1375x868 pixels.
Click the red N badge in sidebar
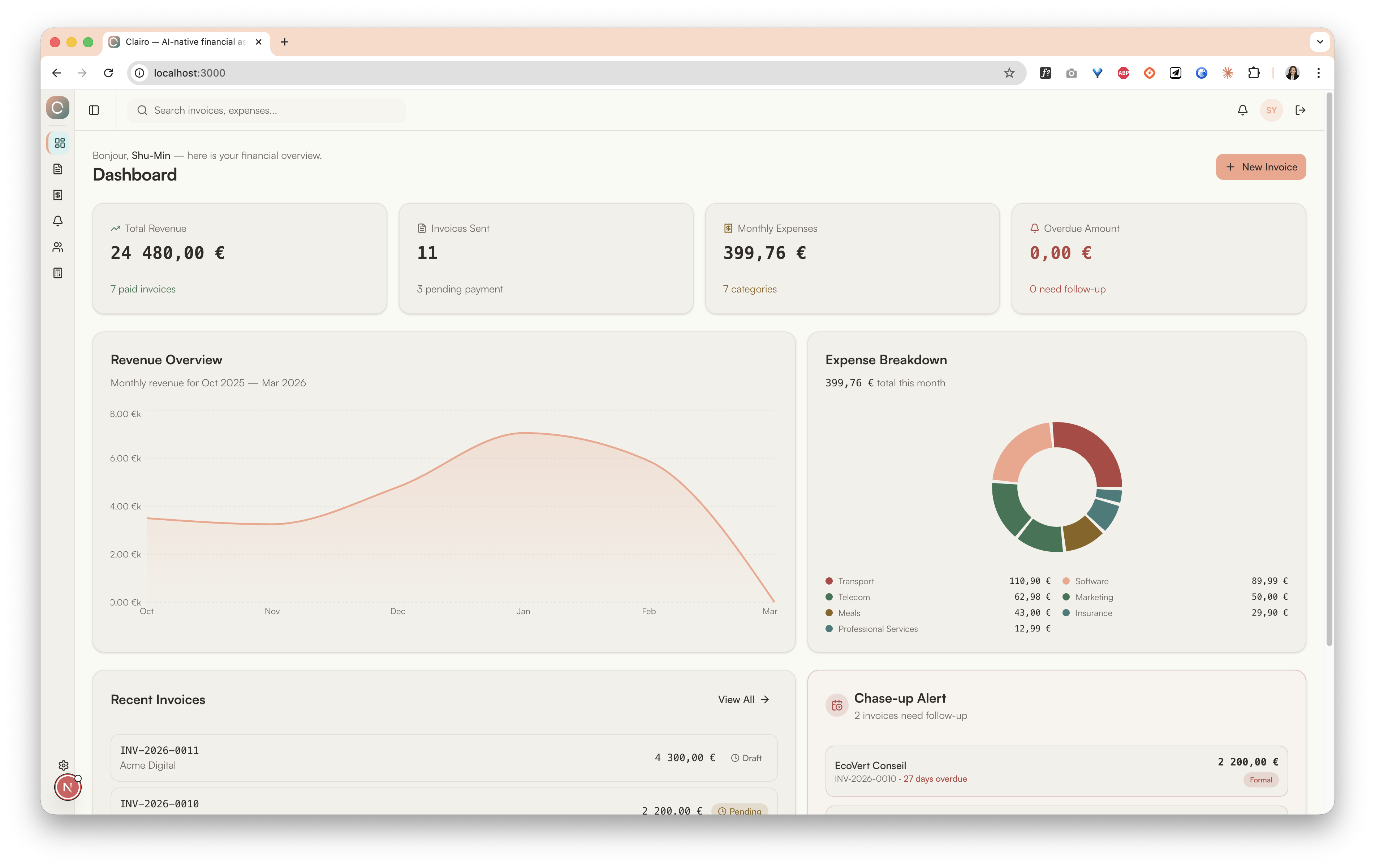click(x=68, y=787)
